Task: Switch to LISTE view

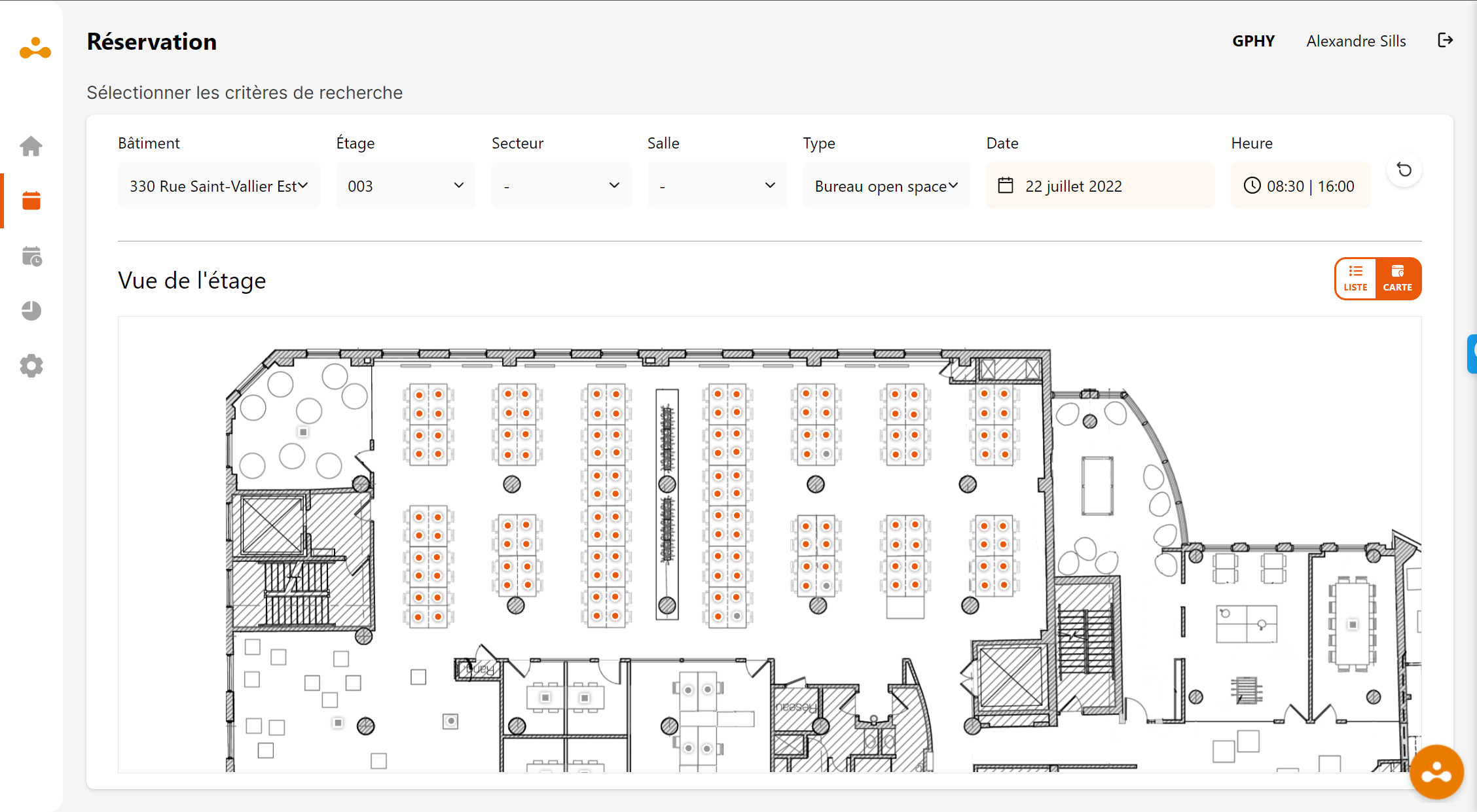Action: click(1356, 278)
